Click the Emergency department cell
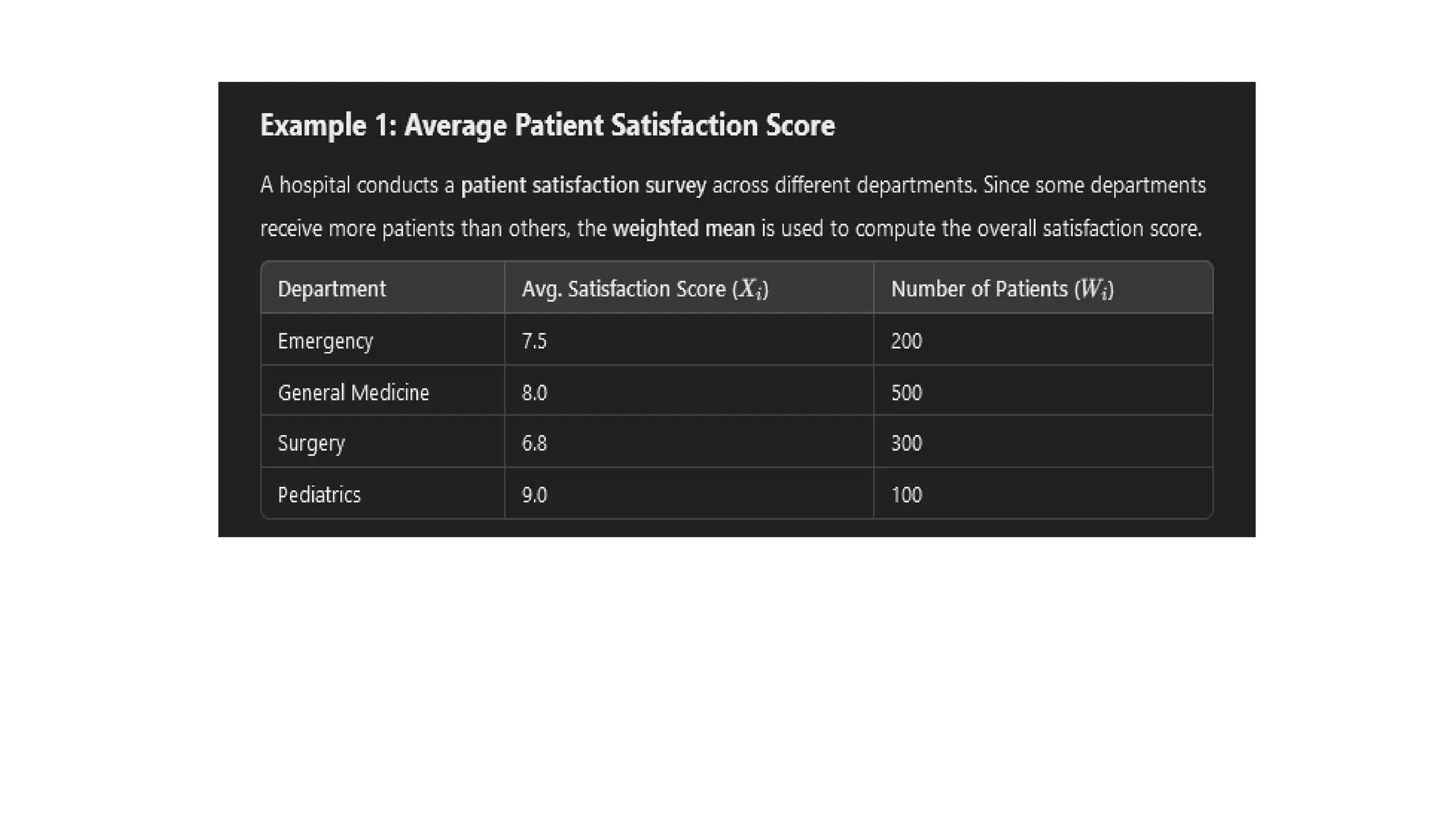This screenshot has width=1456, height=819. pos(325,341)
